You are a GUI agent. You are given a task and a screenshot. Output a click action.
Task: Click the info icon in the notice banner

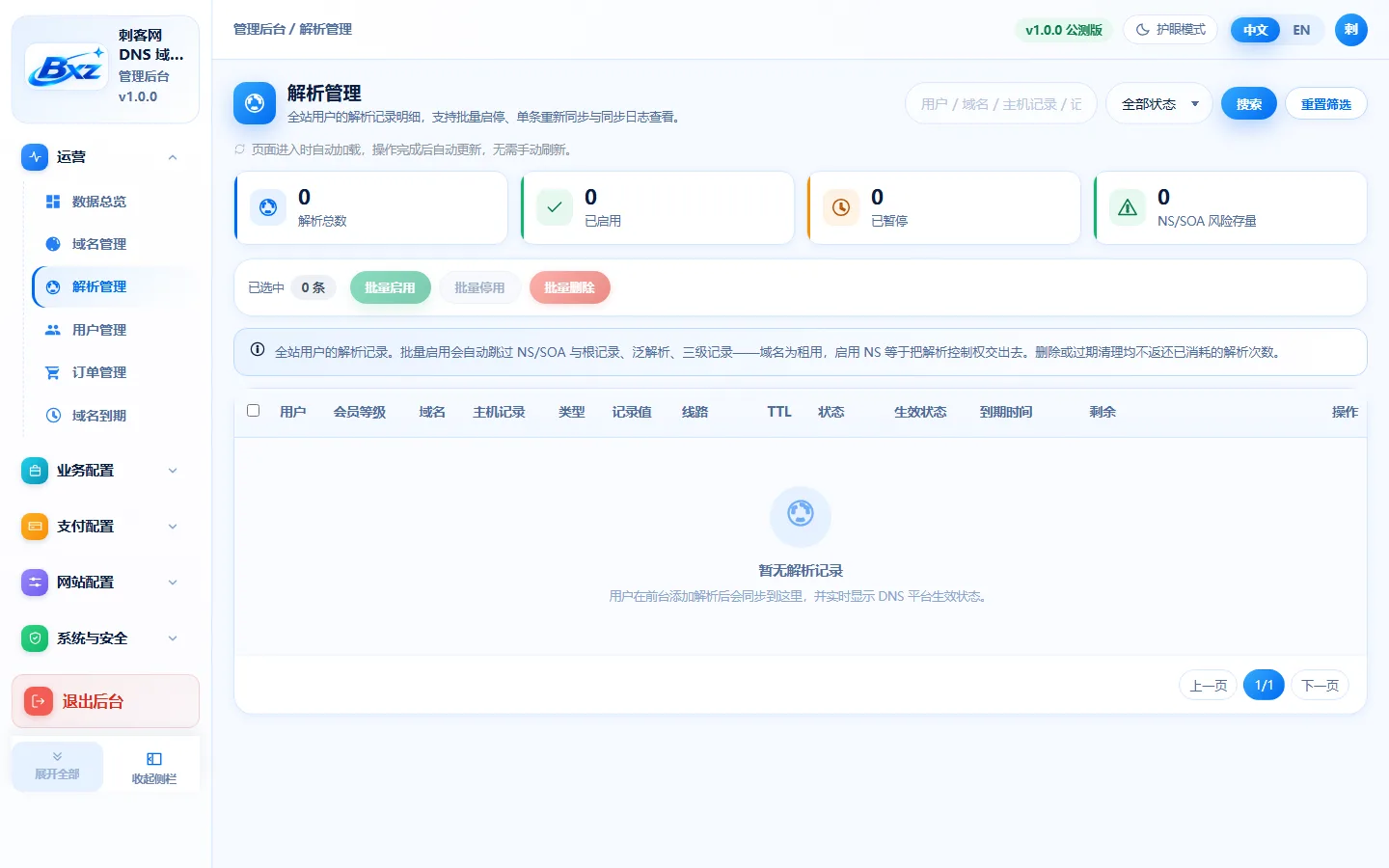[258, 350]
